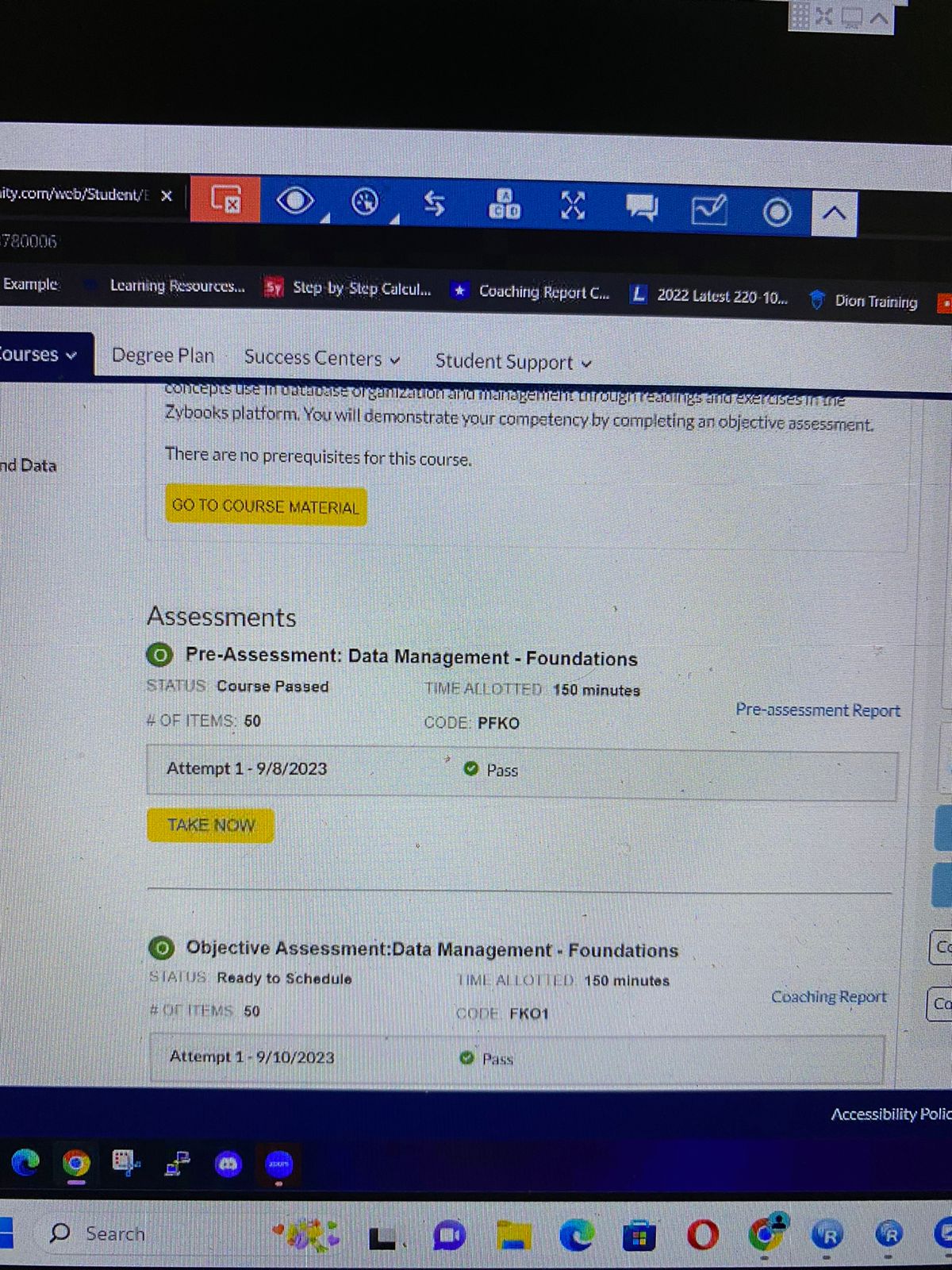Image resolution: width=952 pixels, height=1270 pixels.
Task: Open the chat bubbles icon
Action: click(x=641, y=208)
